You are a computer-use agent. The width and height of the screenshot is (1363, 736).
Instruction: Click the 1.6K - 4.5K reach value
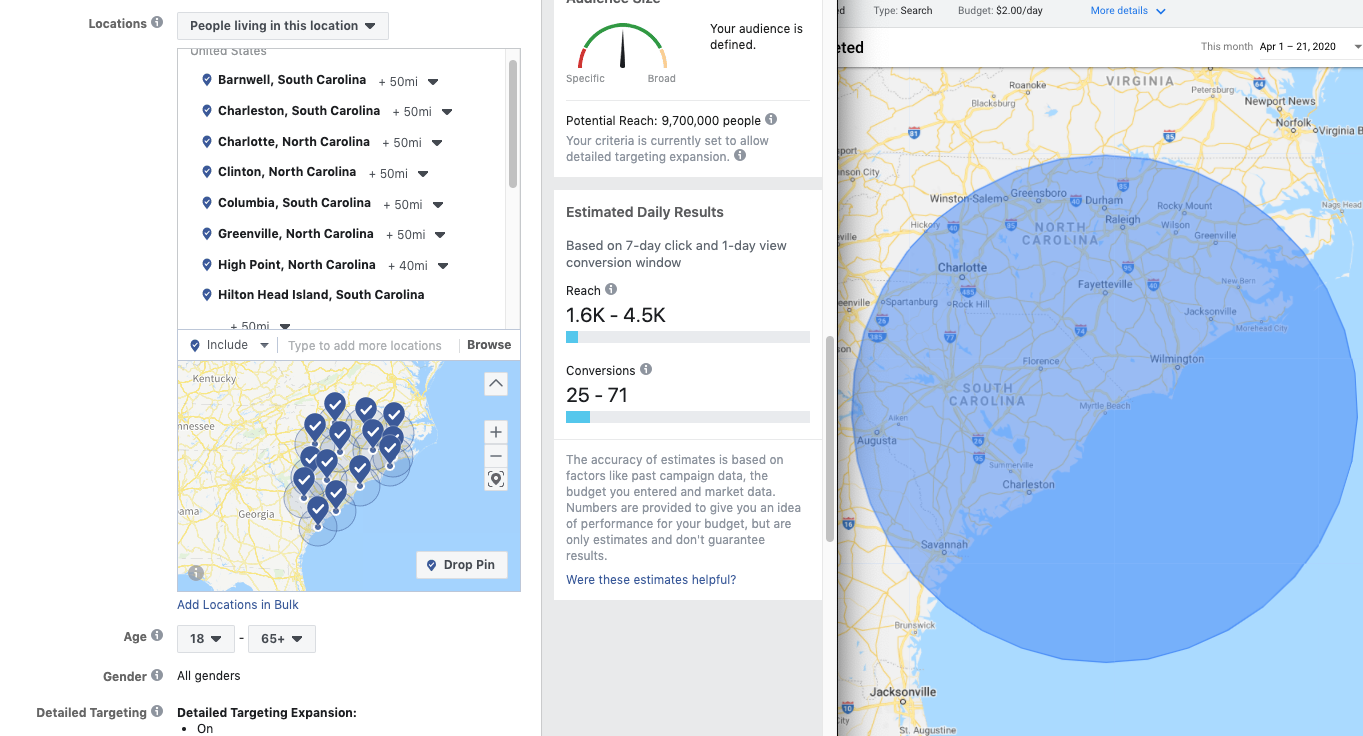coord(616,315)
